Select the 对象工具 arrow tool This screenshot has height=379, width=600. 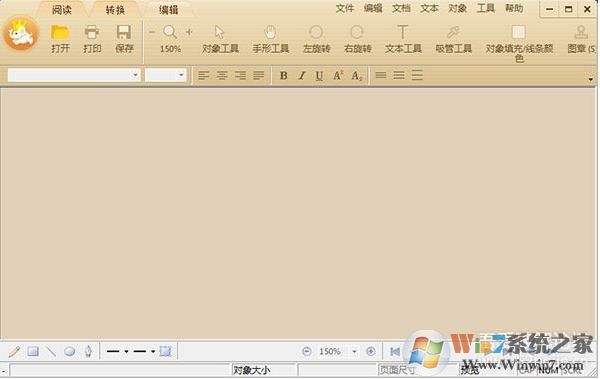point(220,39)
